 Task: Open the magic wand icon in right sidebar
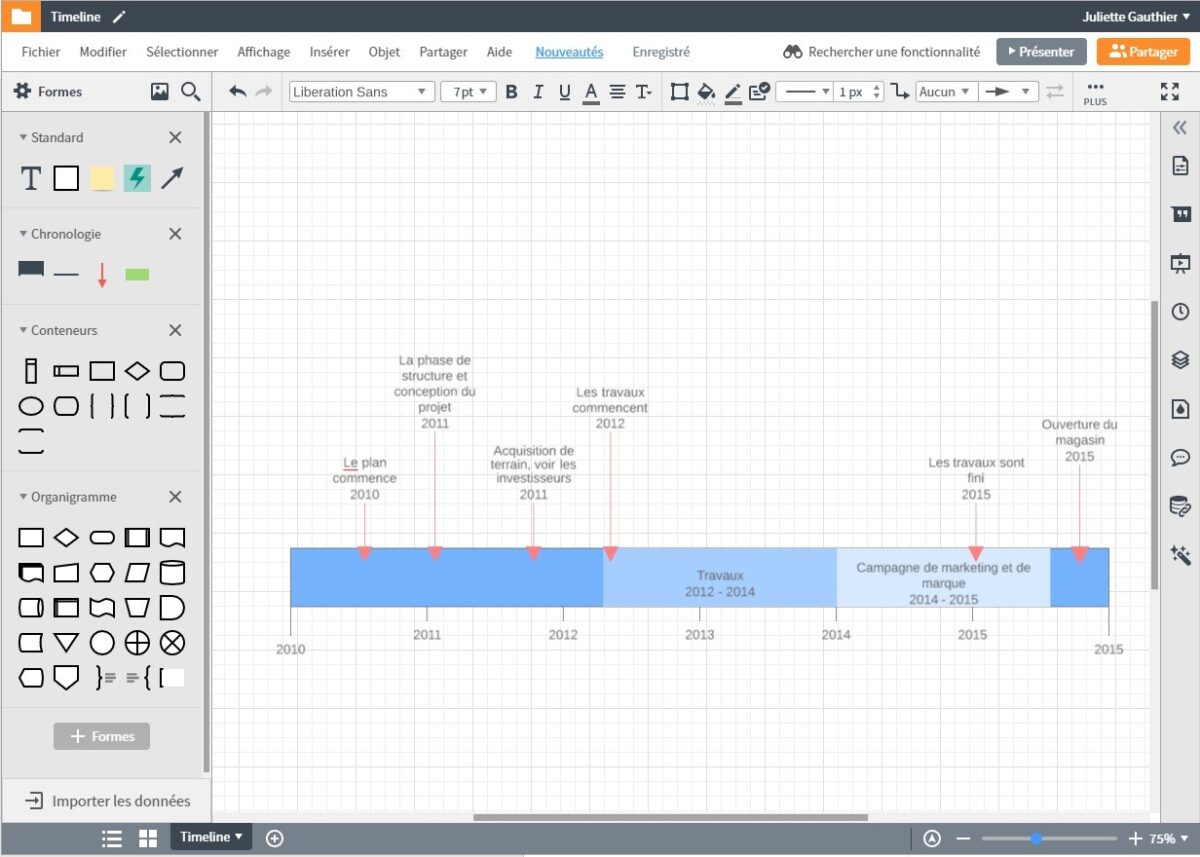point(1180,555)
